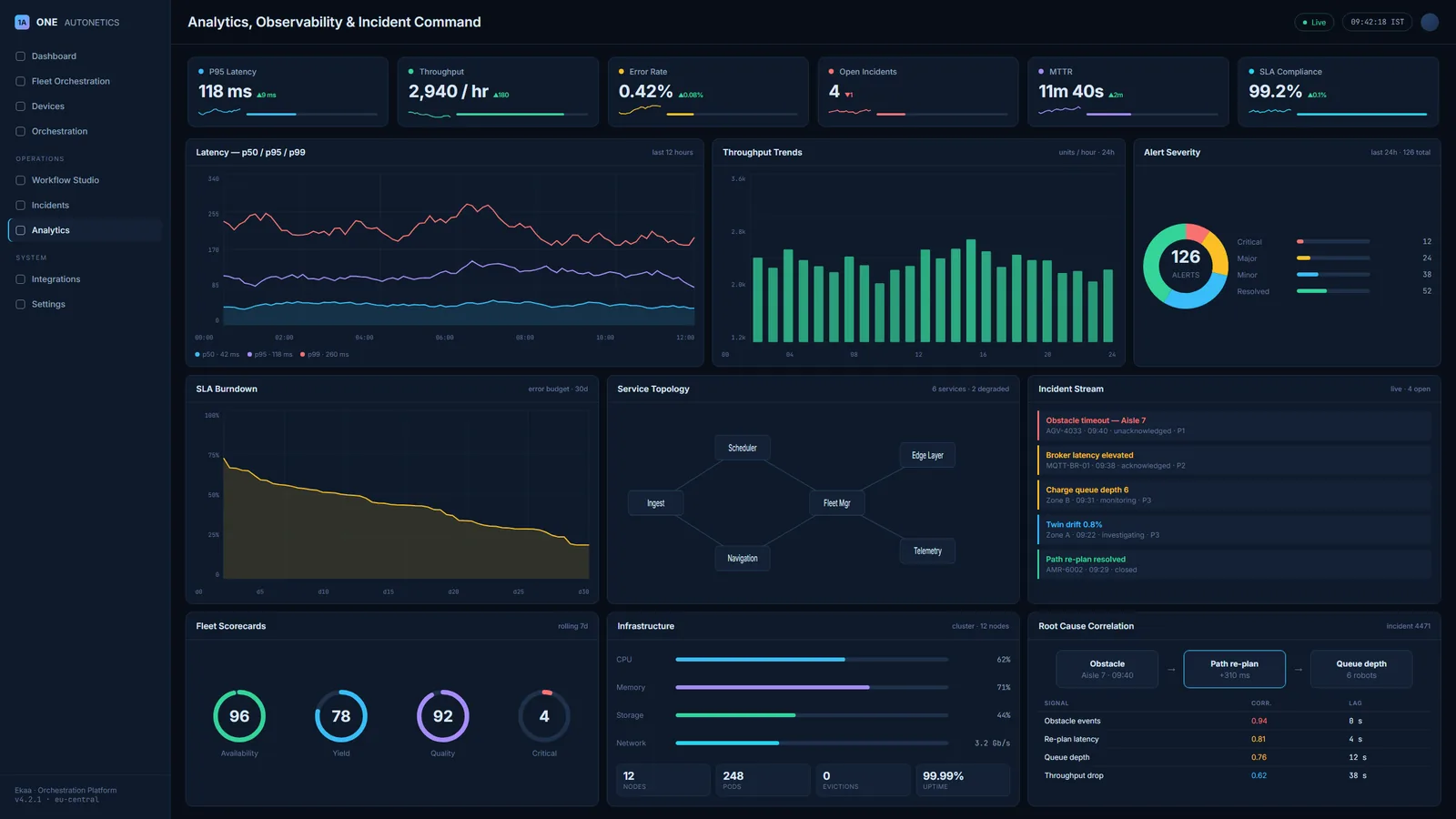Open the Navigation topology node
The height and width of the screenshot is (819, 1456).
pos(743,559)
